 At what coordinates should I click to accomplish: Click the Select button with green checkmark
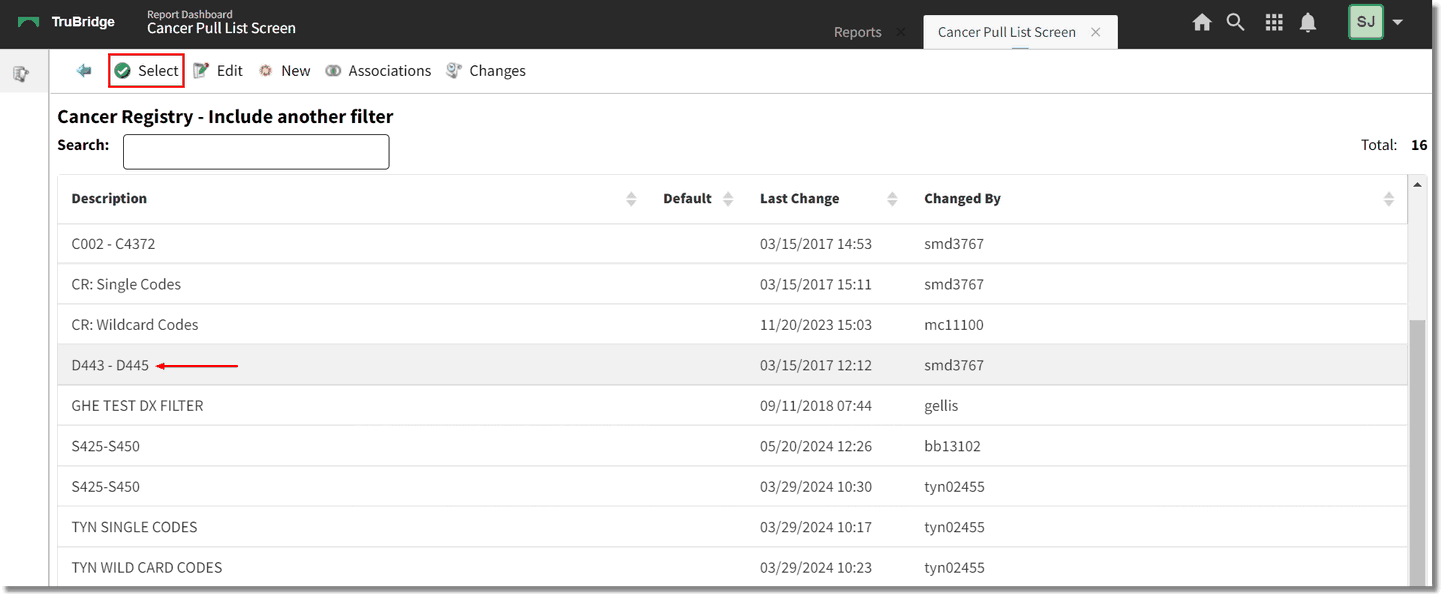[x=146, y=71]
